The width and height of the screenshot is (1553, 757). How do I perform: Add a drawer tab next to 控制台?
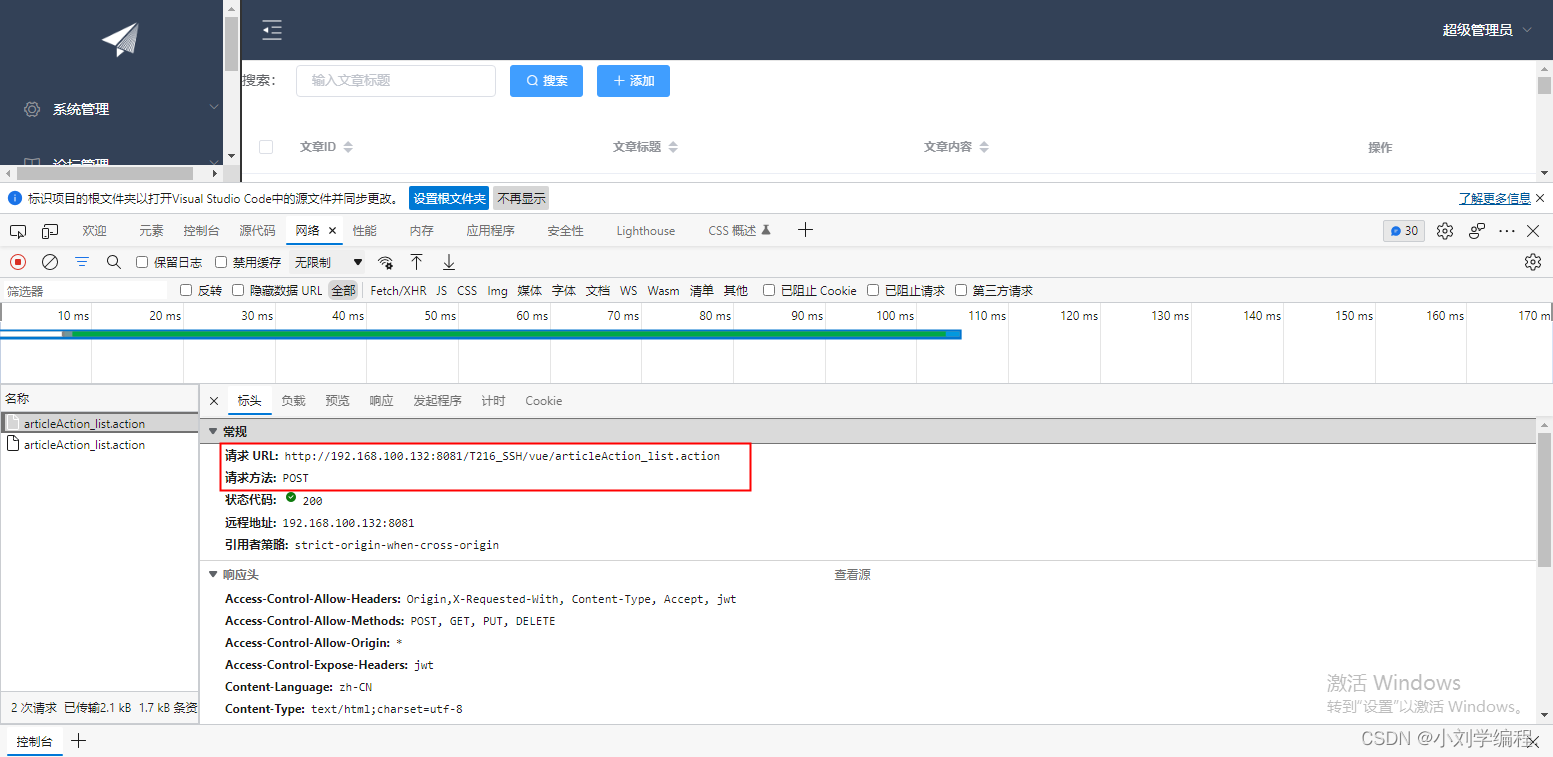79,741
